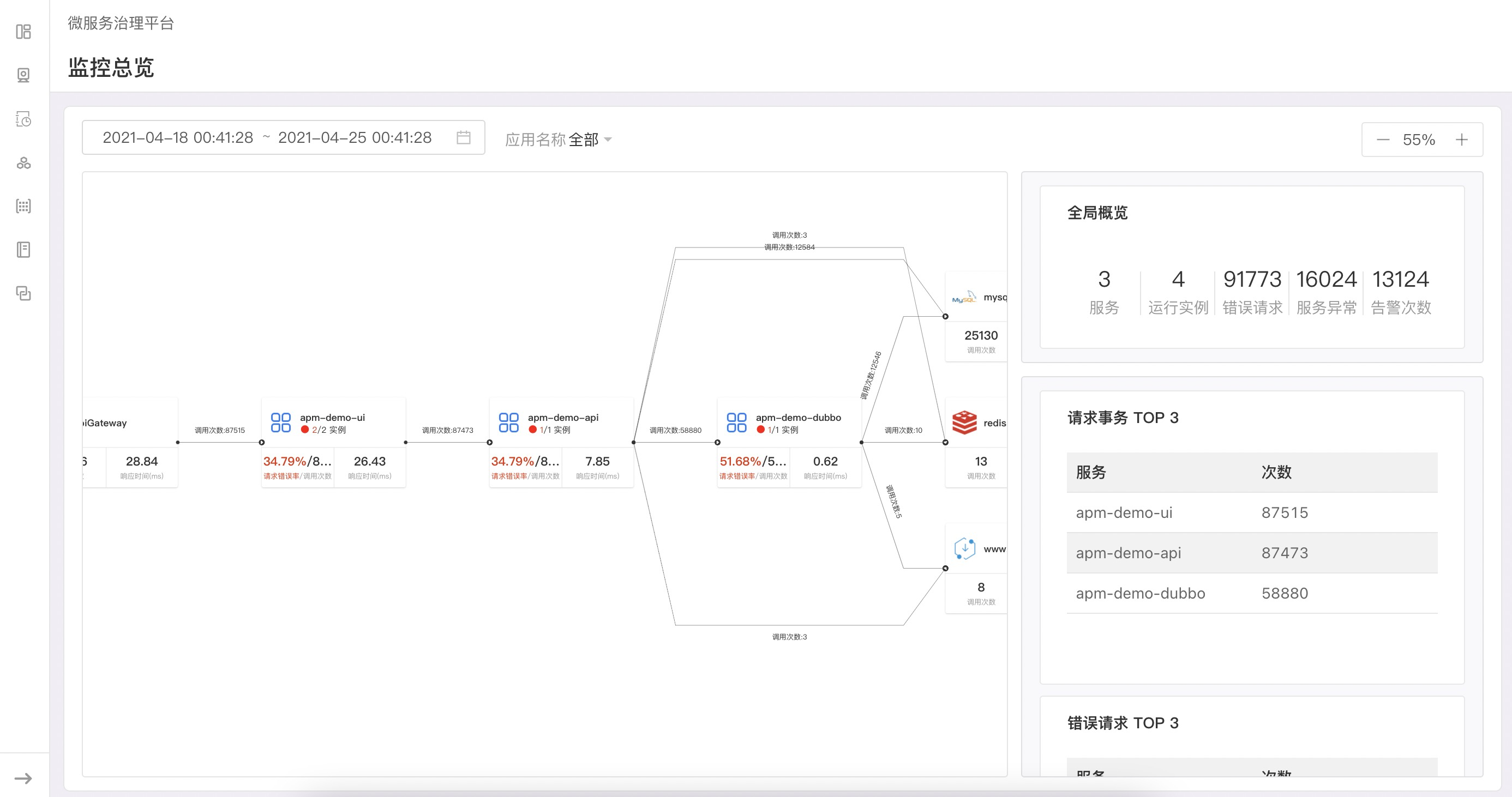
Task: Click the 26.43 response time value
Action: click(x=370, y=461)
